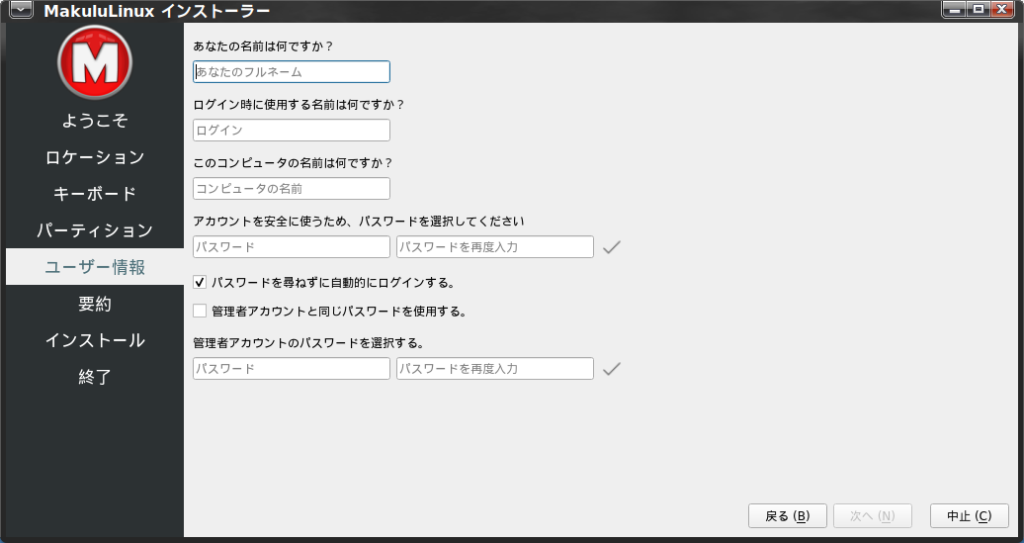Screen dimensions: 1024x543
Task: Click the administrator password validation checkmark icon
Action: [612, 369]
